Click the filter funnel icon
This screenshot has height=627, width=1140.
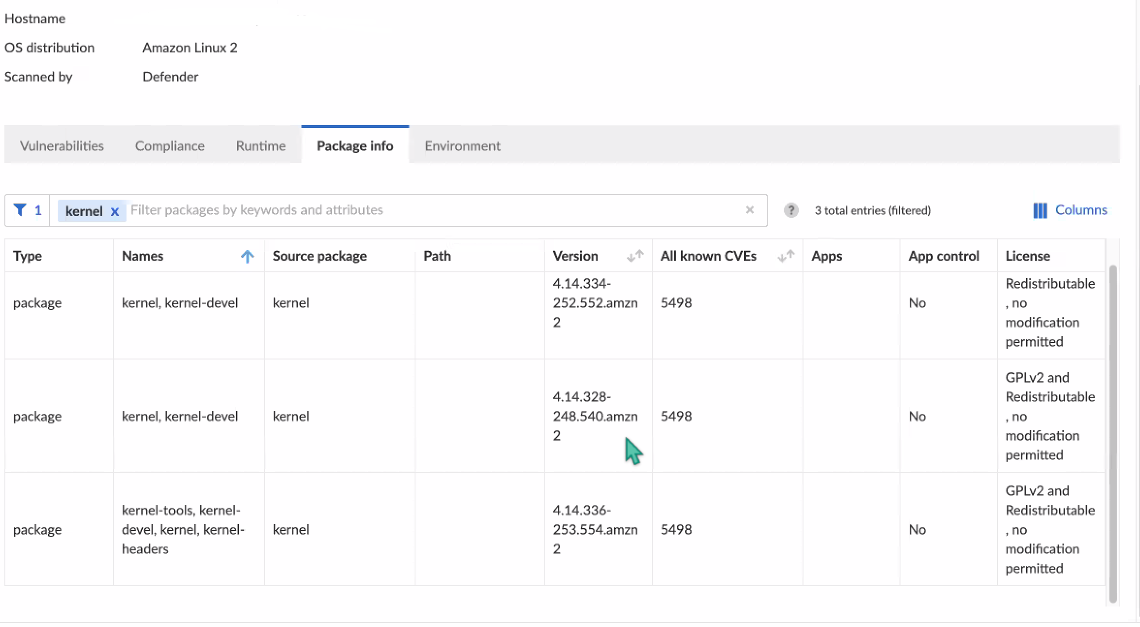pyautogui.click(x=20, y=210)
